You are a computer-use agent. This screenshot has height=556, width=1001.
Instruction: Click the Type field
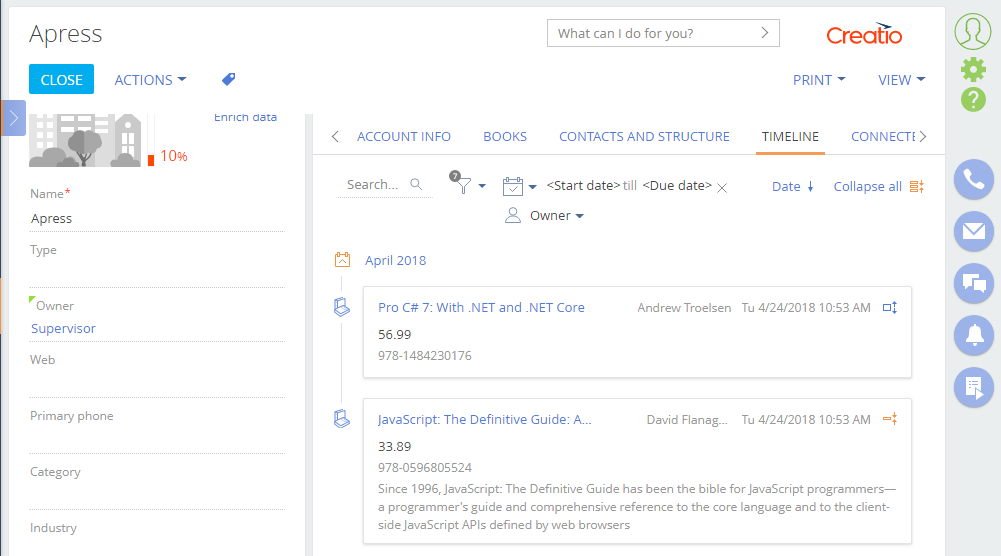pyautogui.click(x=157, y=274)
